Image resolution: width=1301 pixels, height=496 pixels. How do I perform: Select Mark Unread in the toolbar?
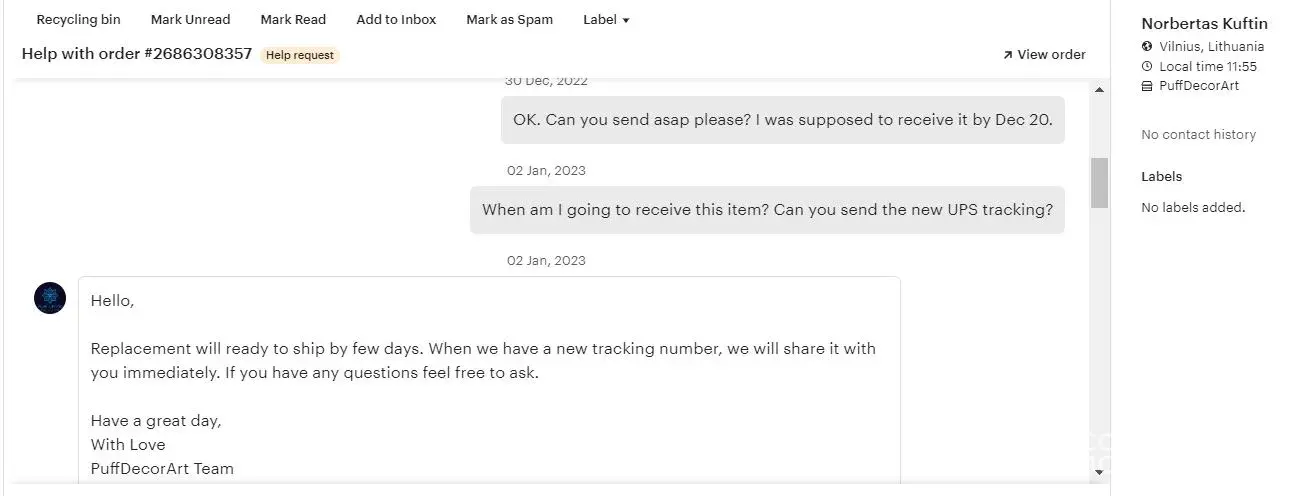[x=190, y=20]
